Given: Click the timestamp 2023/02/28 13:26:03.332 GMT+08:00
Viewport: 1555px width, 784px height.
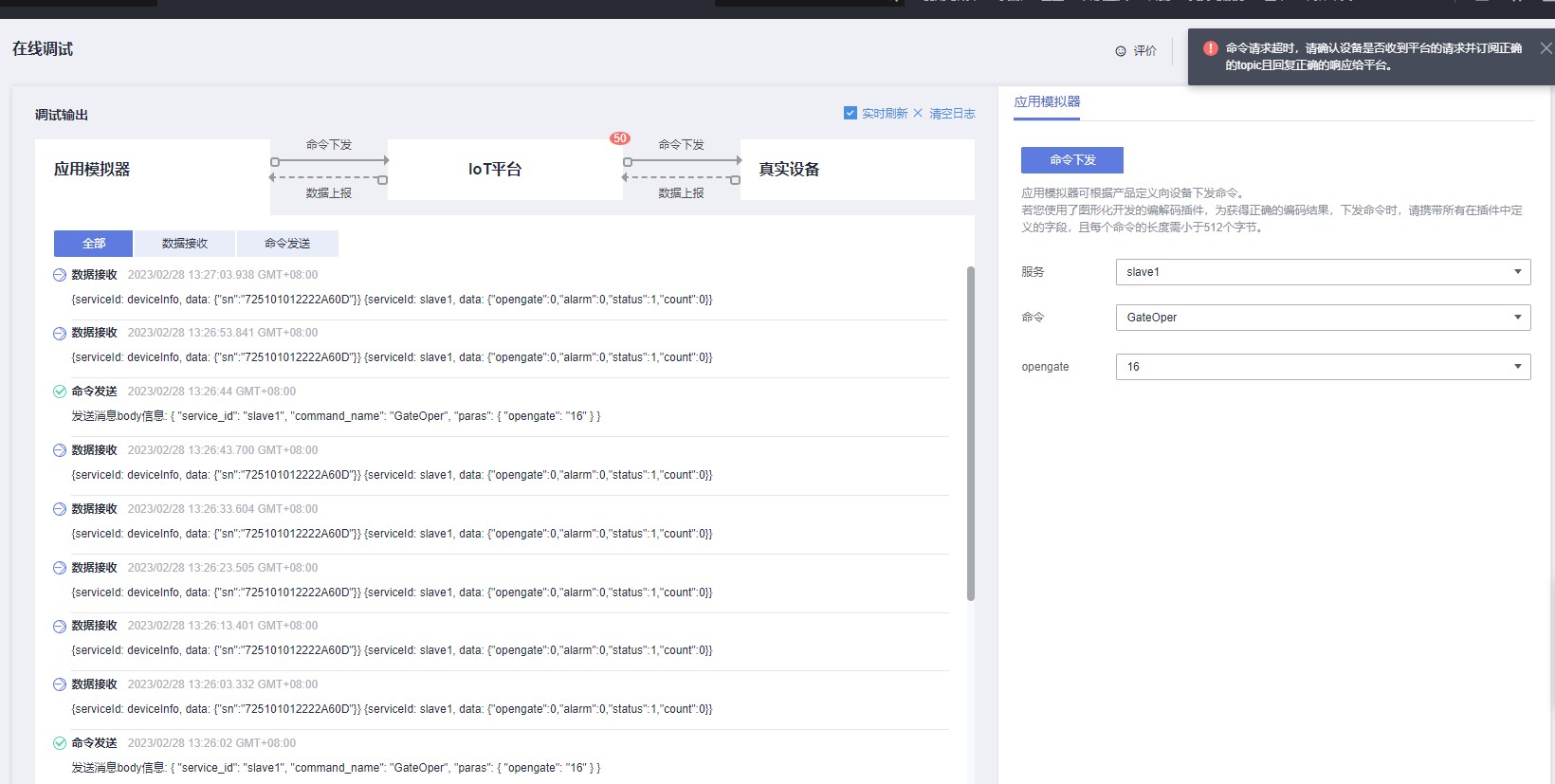Looking at the screenshot, I should tap(223, 684).
